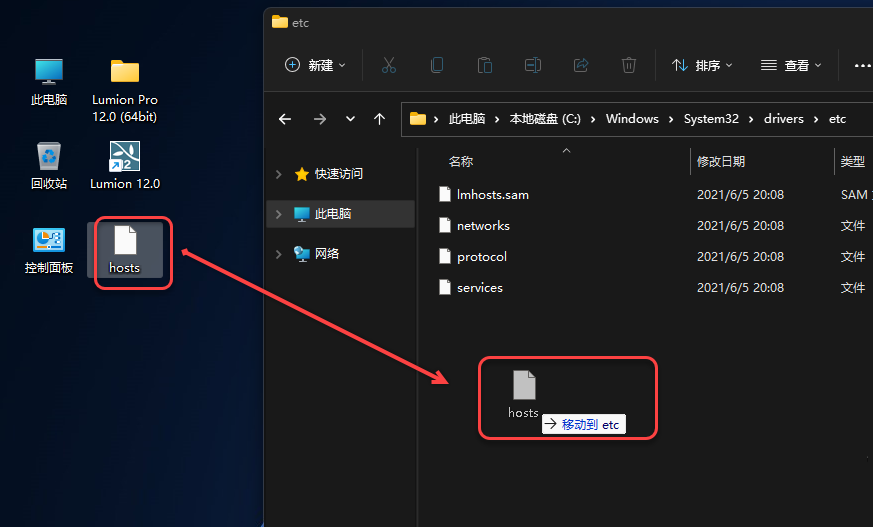Open the 新建 (New) dropdown button
The image size is (873, 527).
(315, 65)
